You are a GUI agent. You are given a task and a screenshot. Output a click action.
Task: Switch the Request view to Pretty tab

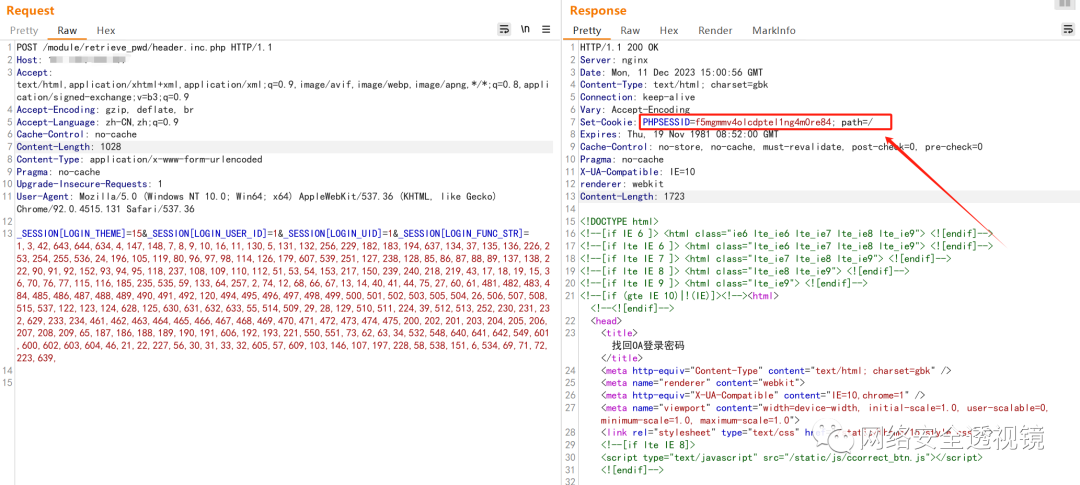(x=24, y=31)
